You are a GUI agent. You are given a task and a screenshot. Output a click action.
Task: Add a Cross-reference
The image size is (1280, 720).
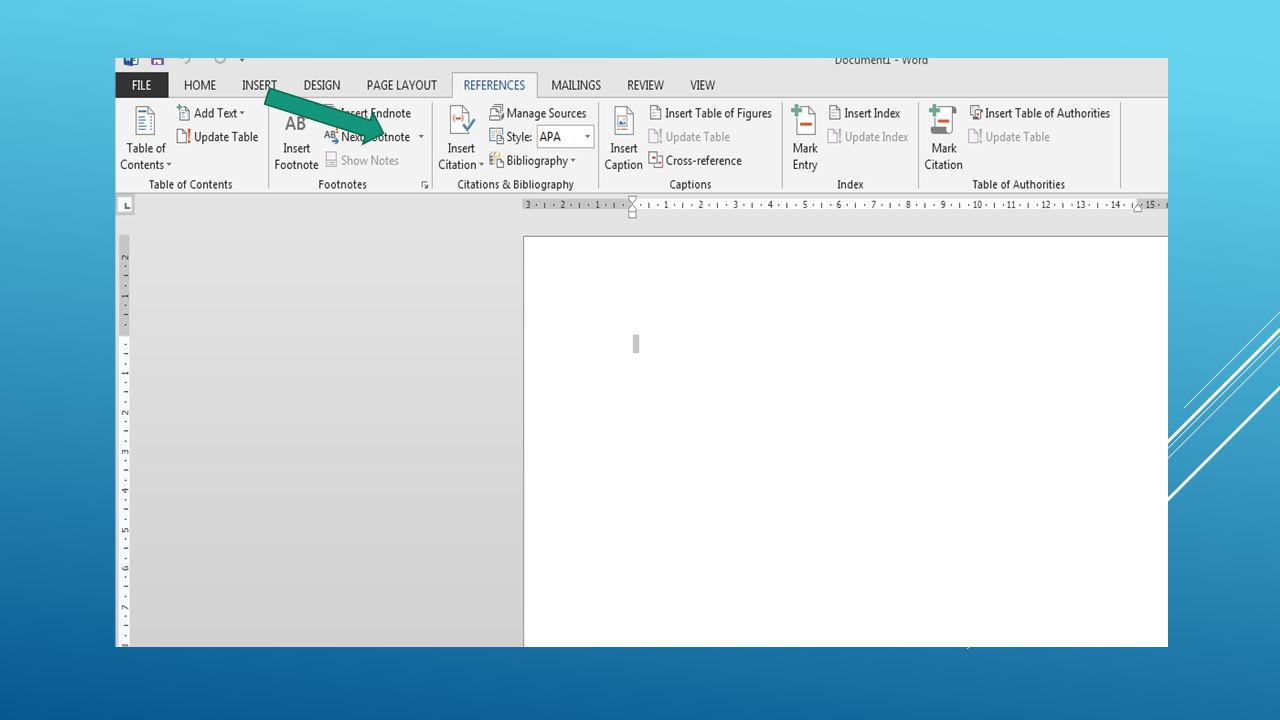tap(695, 160)
